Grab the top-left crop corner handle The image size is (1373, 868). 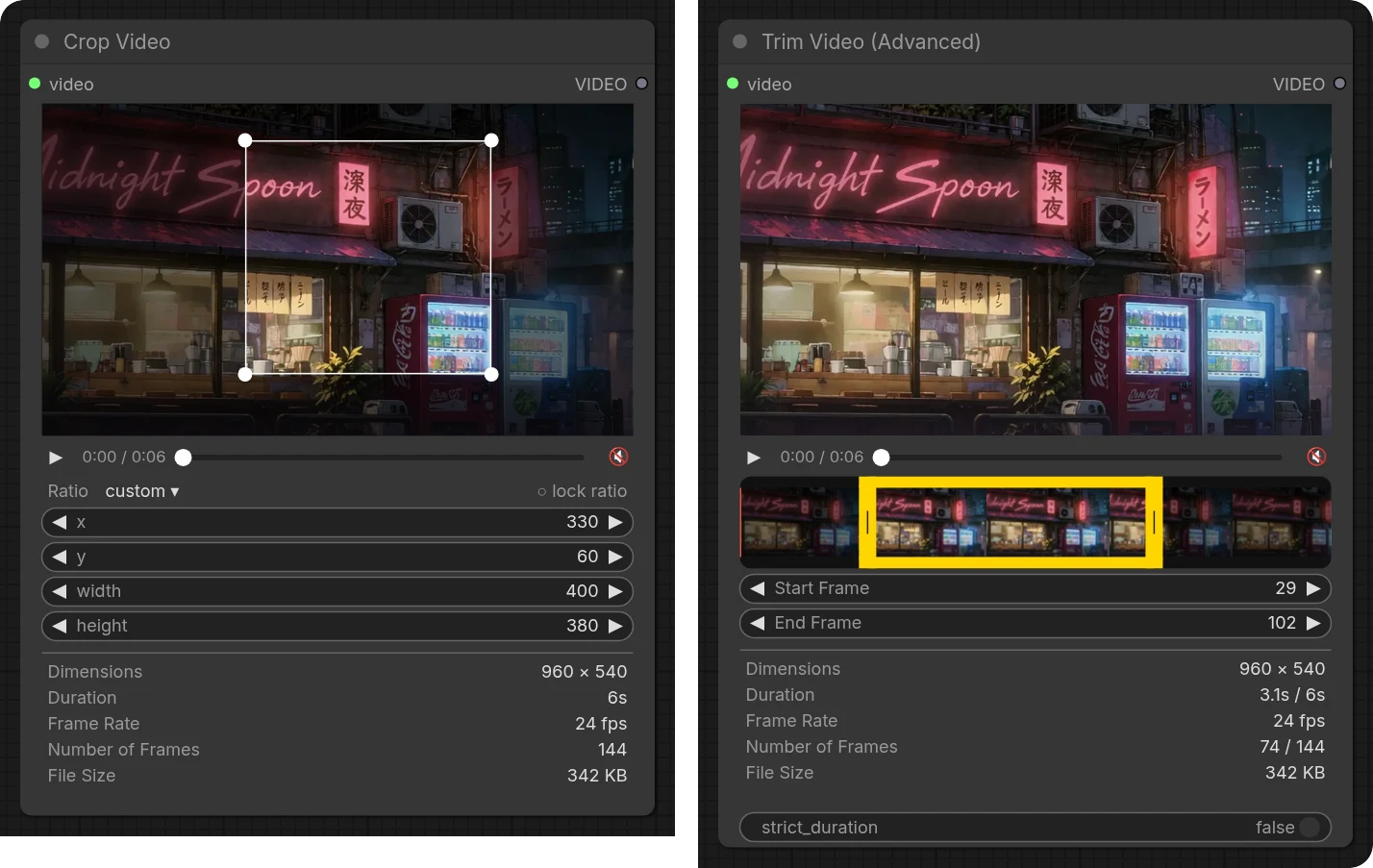[x=245, y=140]
